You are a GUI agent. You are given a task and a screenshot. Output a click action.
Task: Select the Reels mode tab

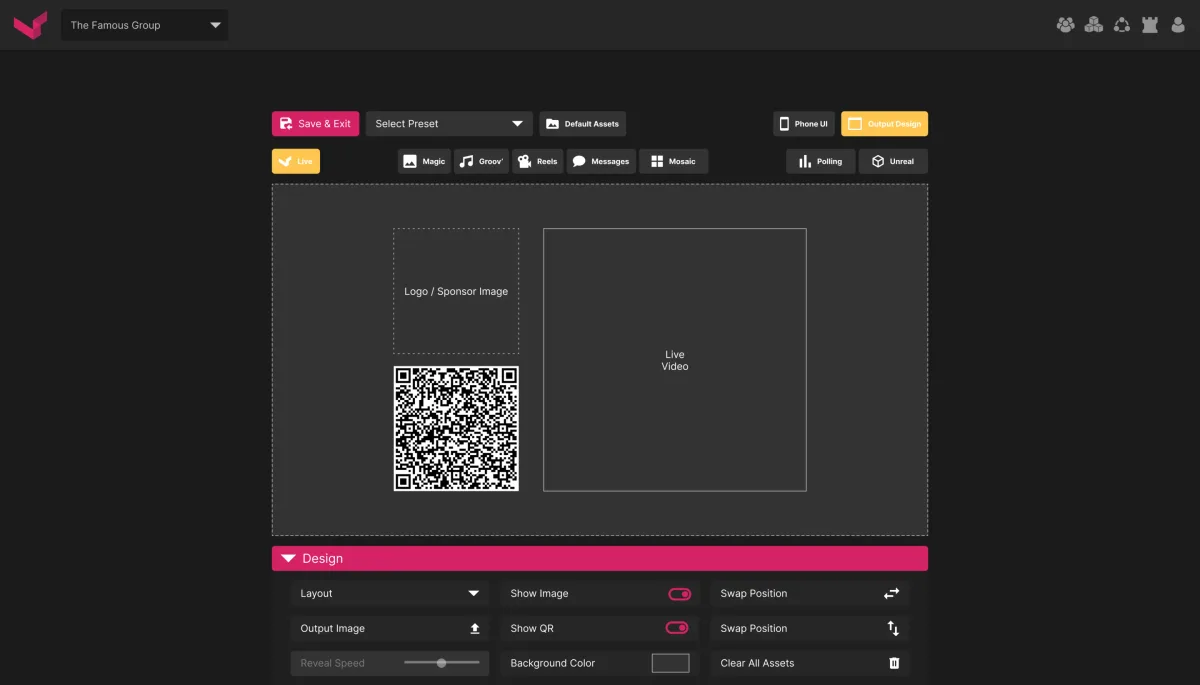[538, 161]
